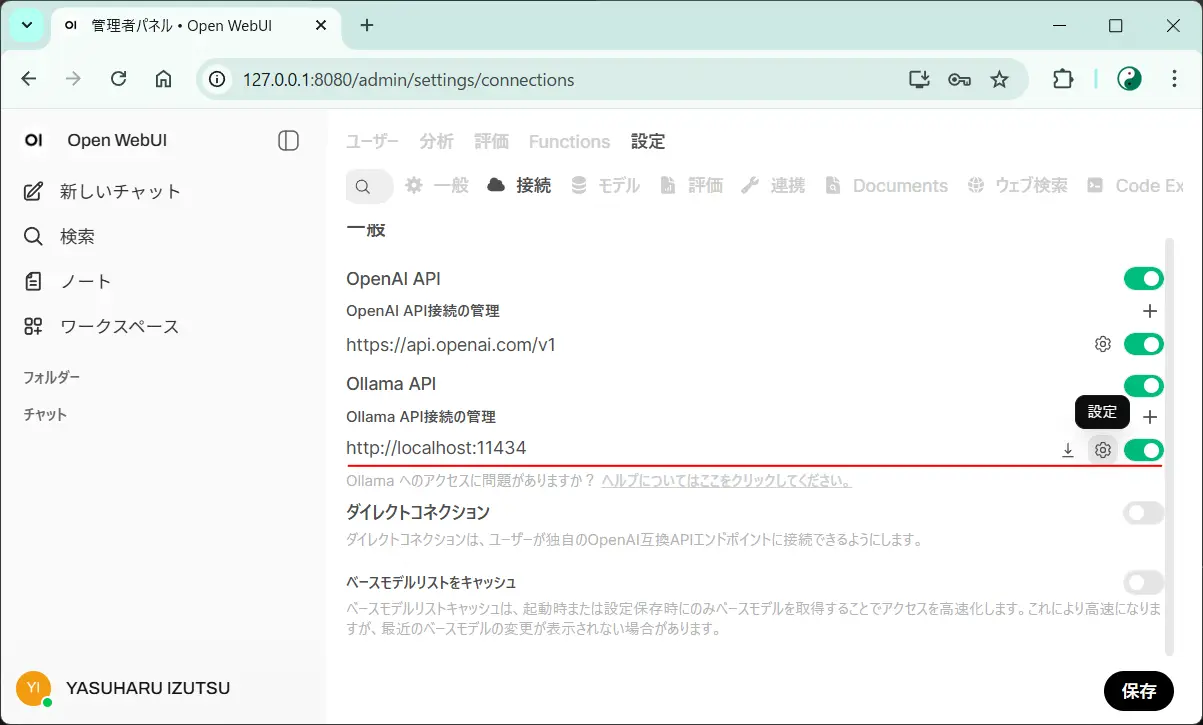
Task: Toggle the OpenAI API switch
Action: [x=1144, y=278]
